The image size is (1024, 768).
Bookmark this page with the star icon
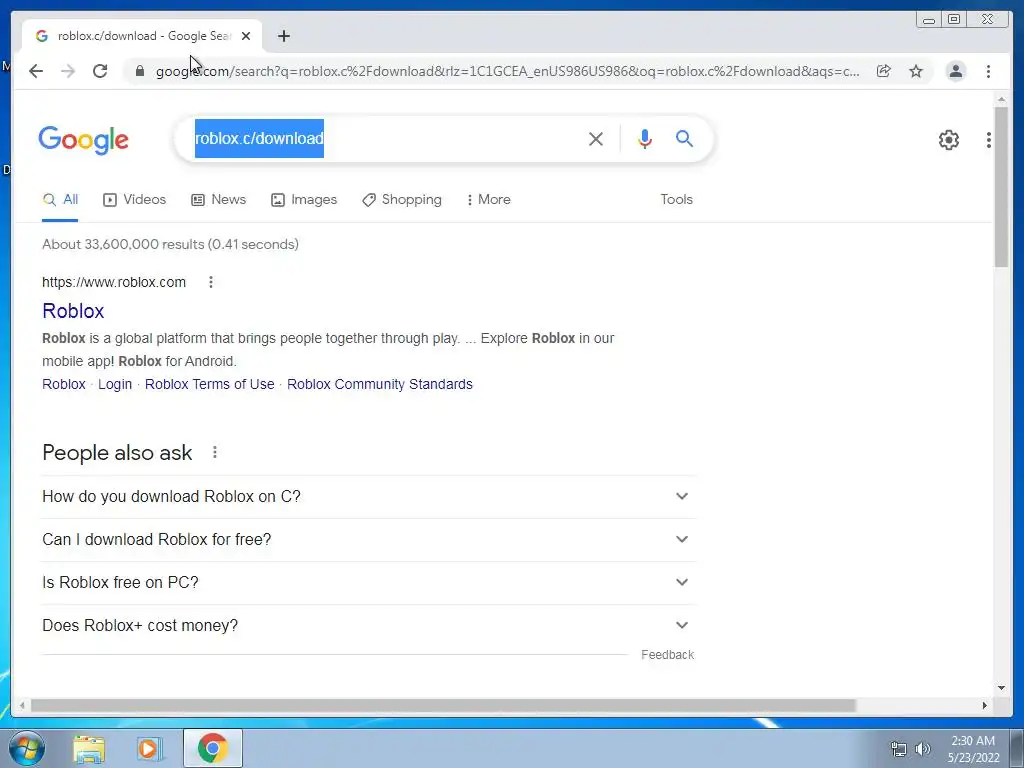(x=916, y=71)
